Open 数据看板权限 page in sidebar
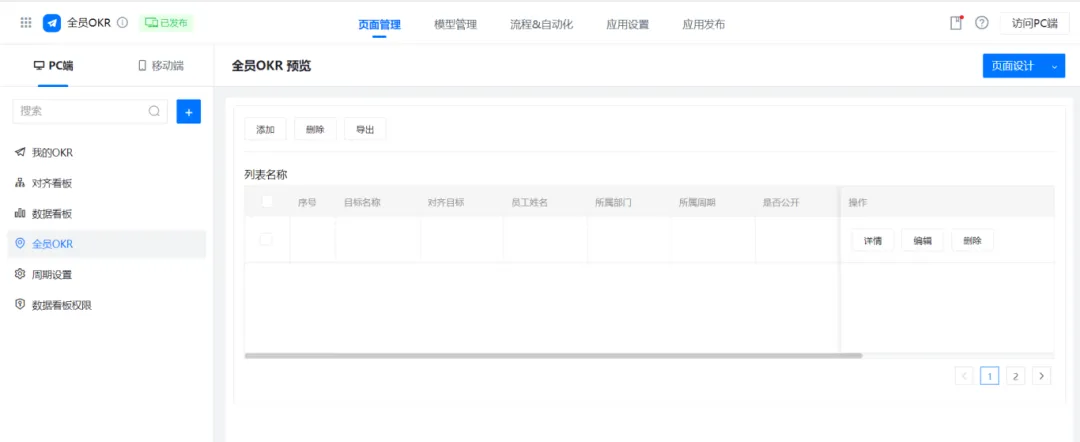The height and width of the screenshot is (442, 1080). 107,304
